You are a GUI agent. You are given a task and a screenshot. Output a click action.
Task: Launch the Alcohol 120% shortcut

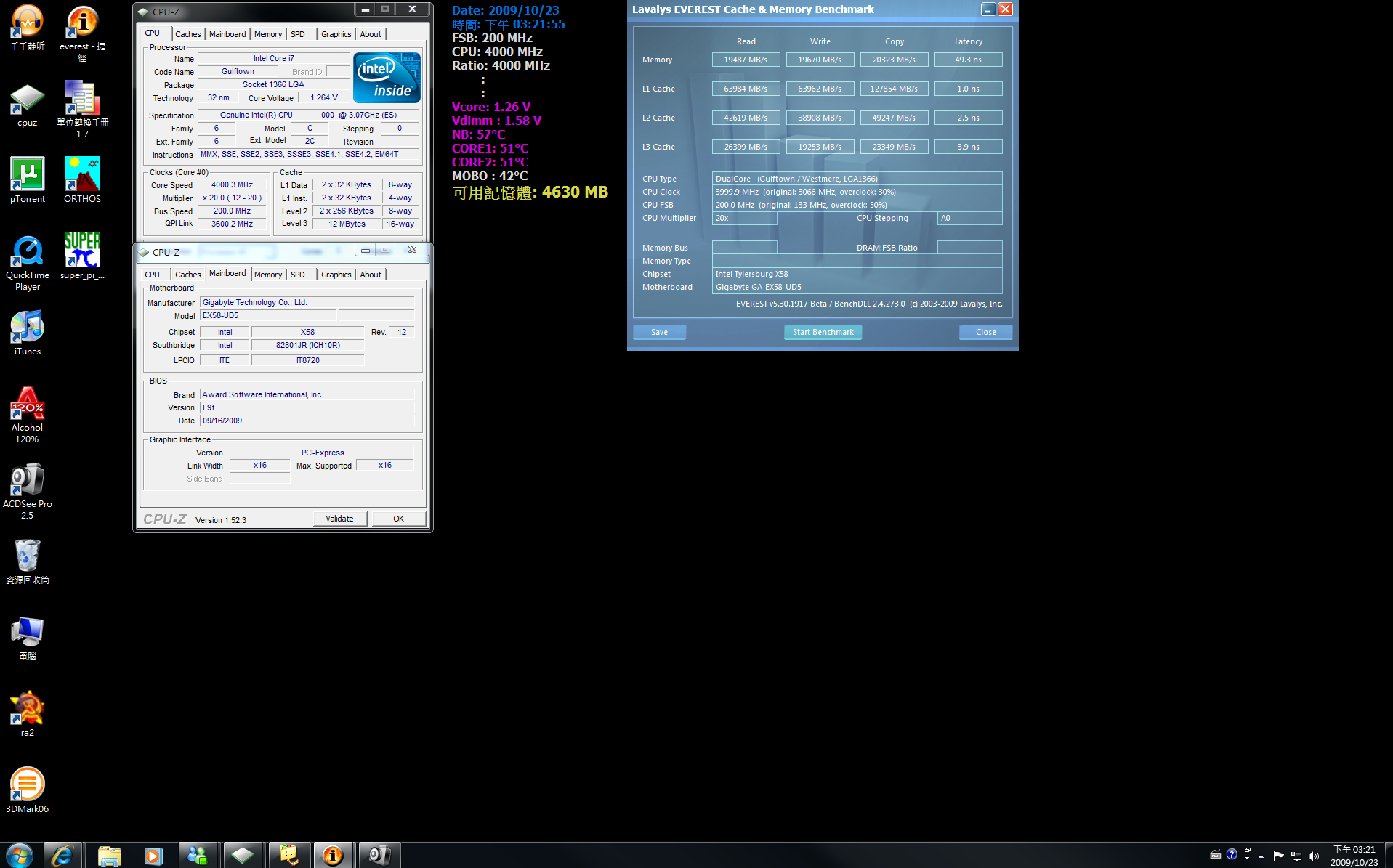(x=28, y=404)
